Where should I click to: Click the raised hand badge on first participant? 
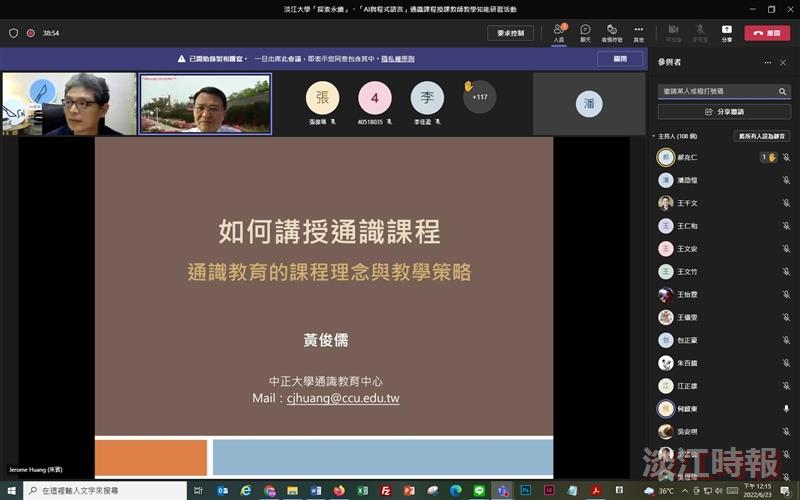coord(769,157)
